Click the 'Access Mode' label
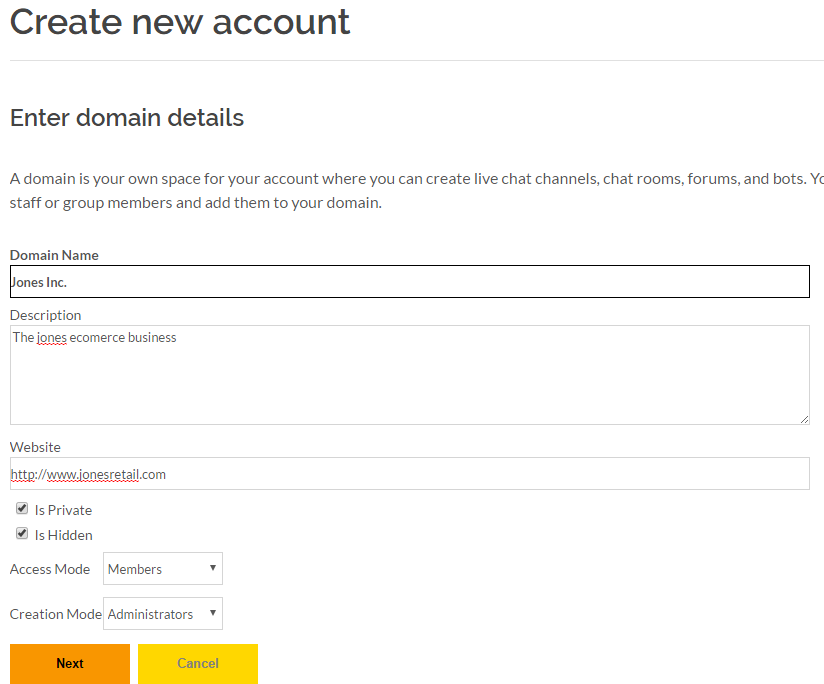The height and width of the screenshot is (684, 824). pyautogui.click(x=50, y=569)
